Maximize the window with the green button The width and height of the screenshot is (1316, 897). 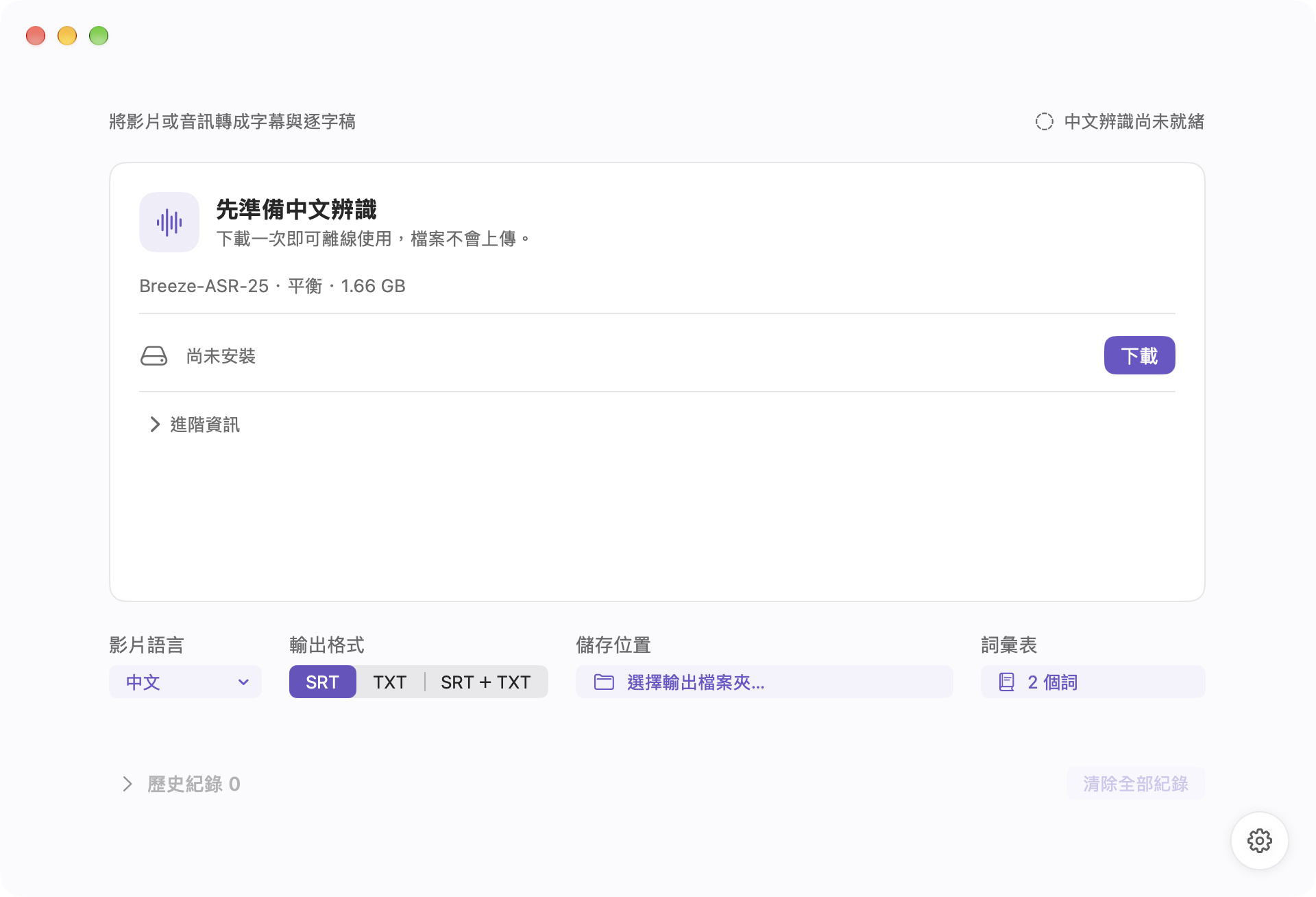click(x=99, y=36)
